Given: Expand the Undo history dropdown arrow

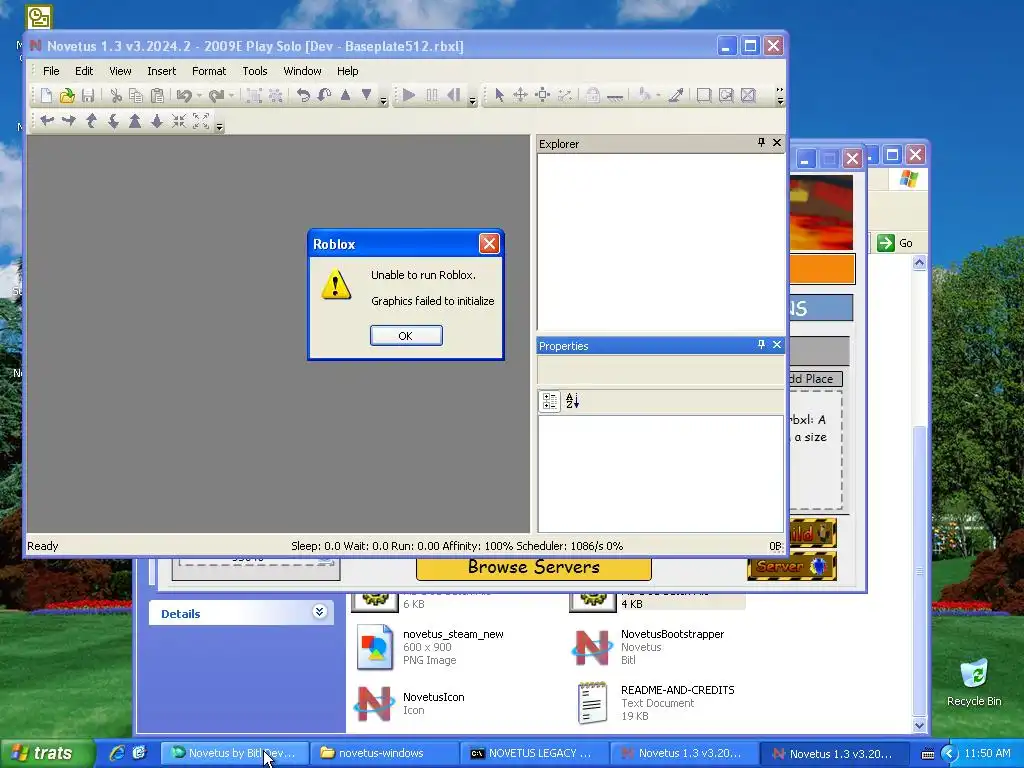Looking at the screenshot, I should tap(199, 95).
